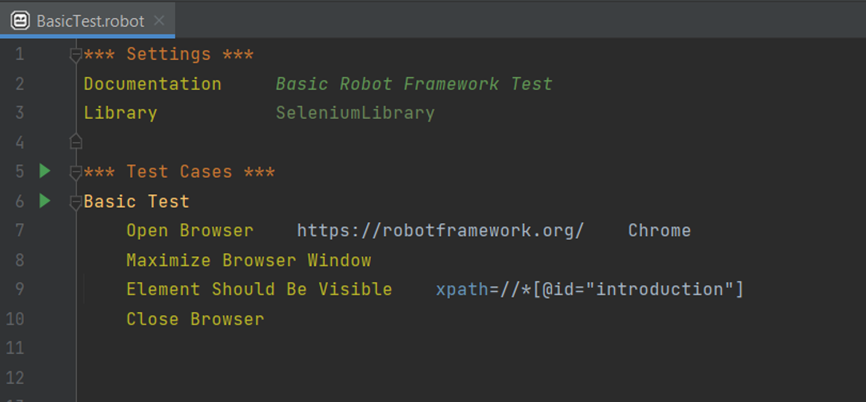Click the Documentation setting name
The width and height of the screenshot is (866, 402).
pos(152,84)
